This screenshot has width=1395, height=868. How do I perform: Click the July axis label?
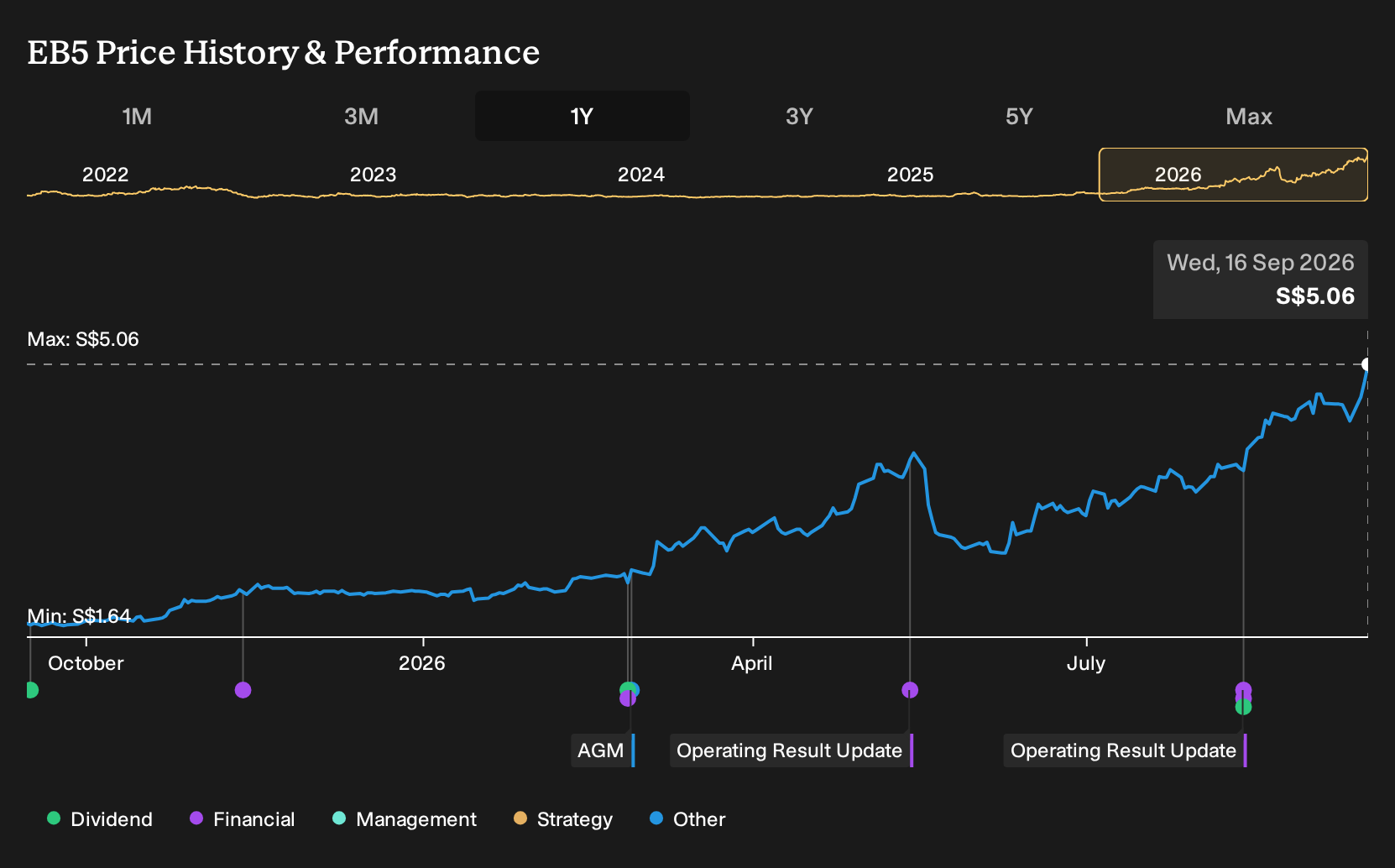[1086, 663]
